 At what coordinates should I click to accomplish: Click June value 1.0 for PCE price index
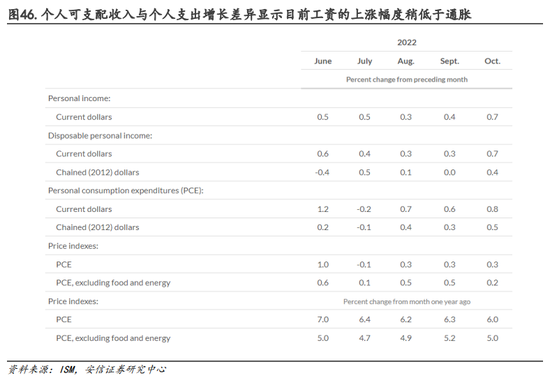tap(323, 265)
